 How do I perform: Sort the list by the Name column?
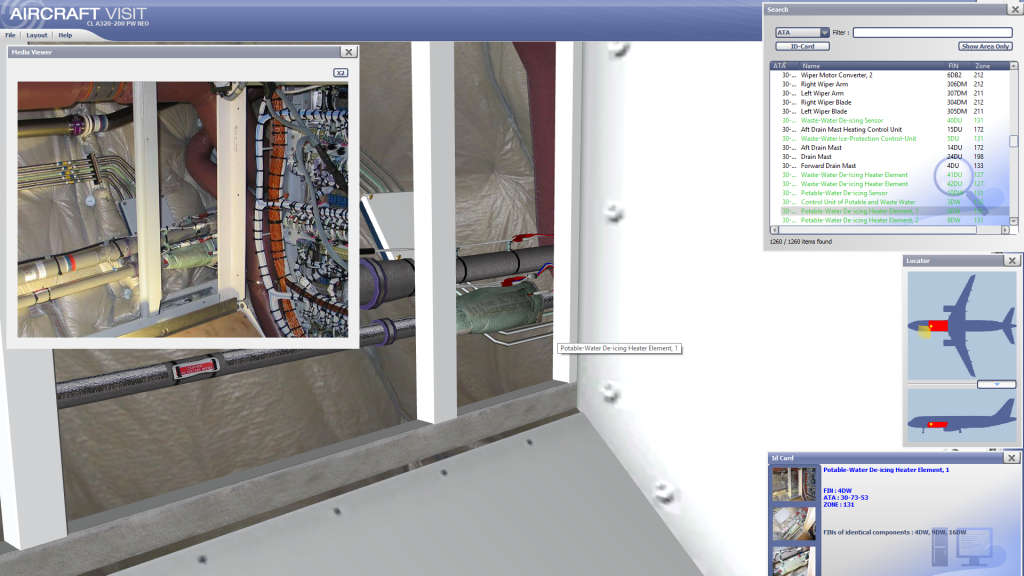point(811,66)
